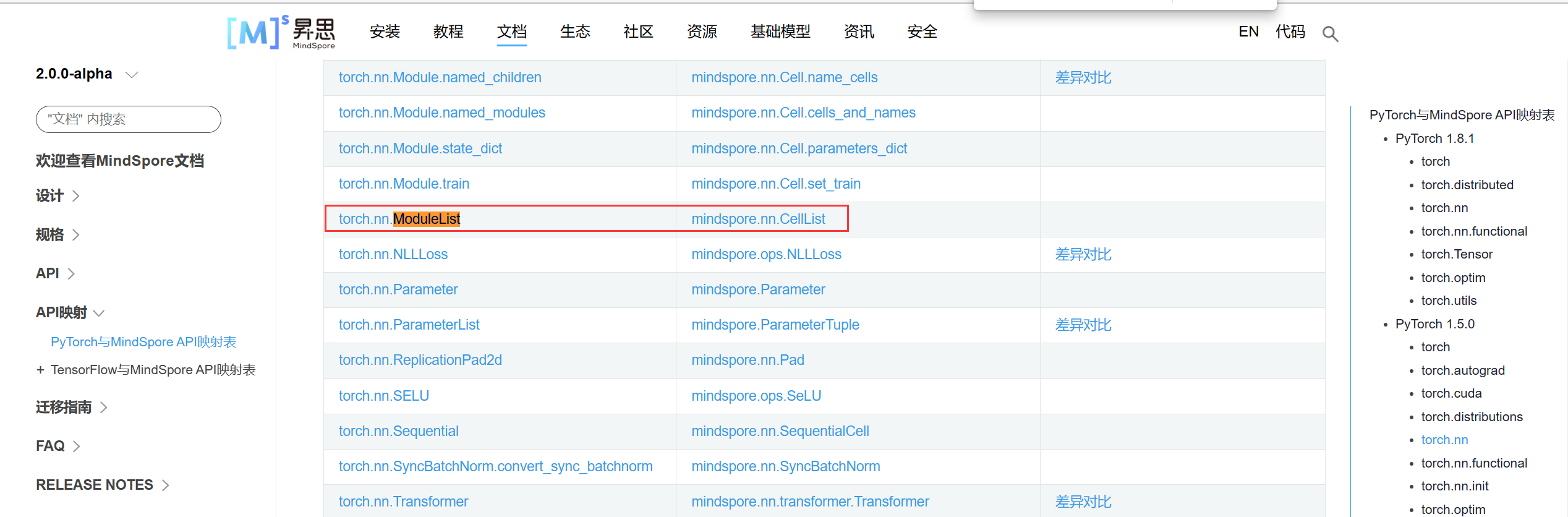Open the 代码 link in header
Screen dimensions: 1568x517
tap(1290, 32)
